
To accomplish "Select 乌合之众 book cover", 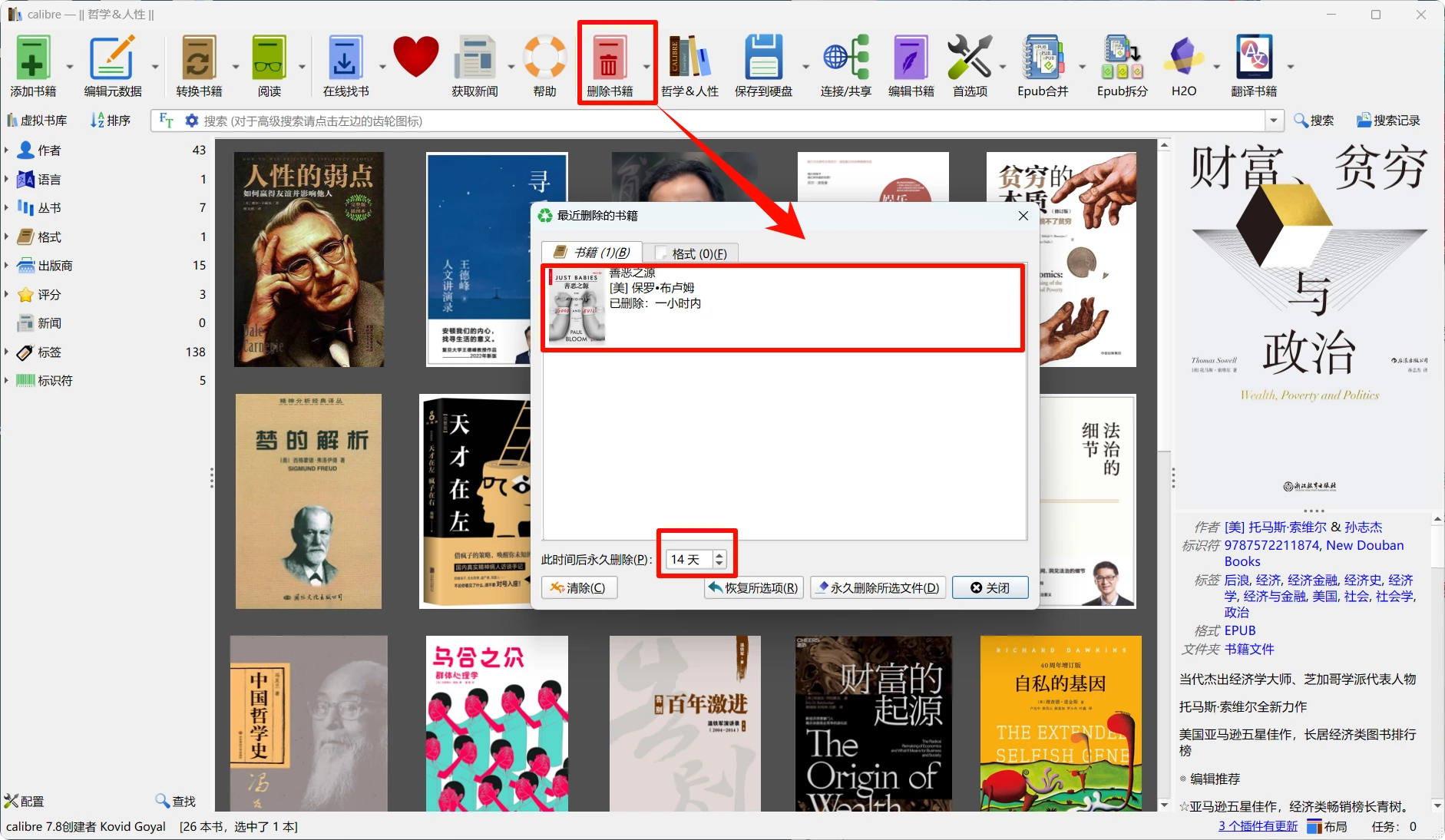I will coord(497,723).
